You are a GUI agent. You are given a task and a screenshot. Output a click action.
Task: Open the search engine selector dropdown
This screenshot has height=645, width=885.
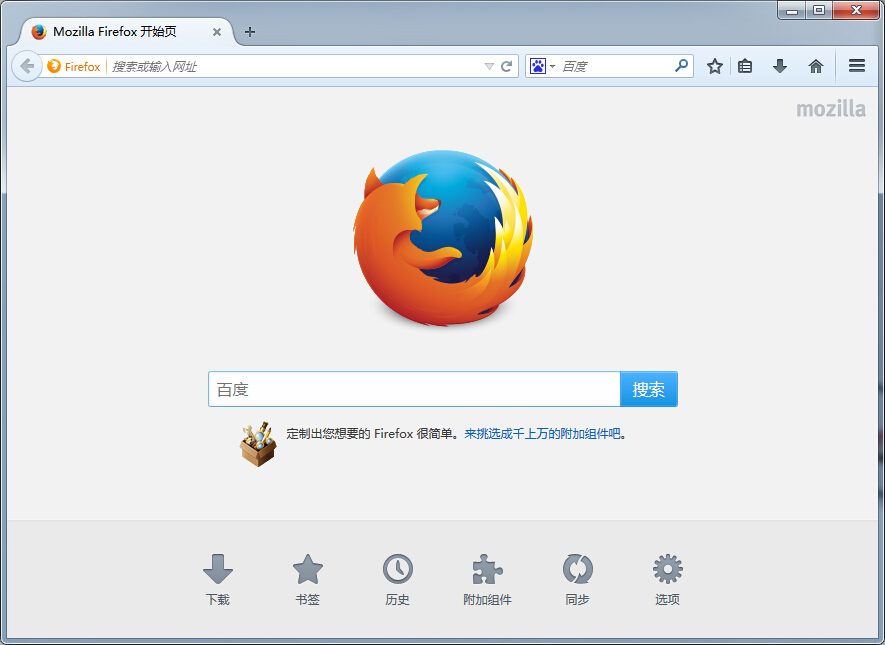[544, 66]
